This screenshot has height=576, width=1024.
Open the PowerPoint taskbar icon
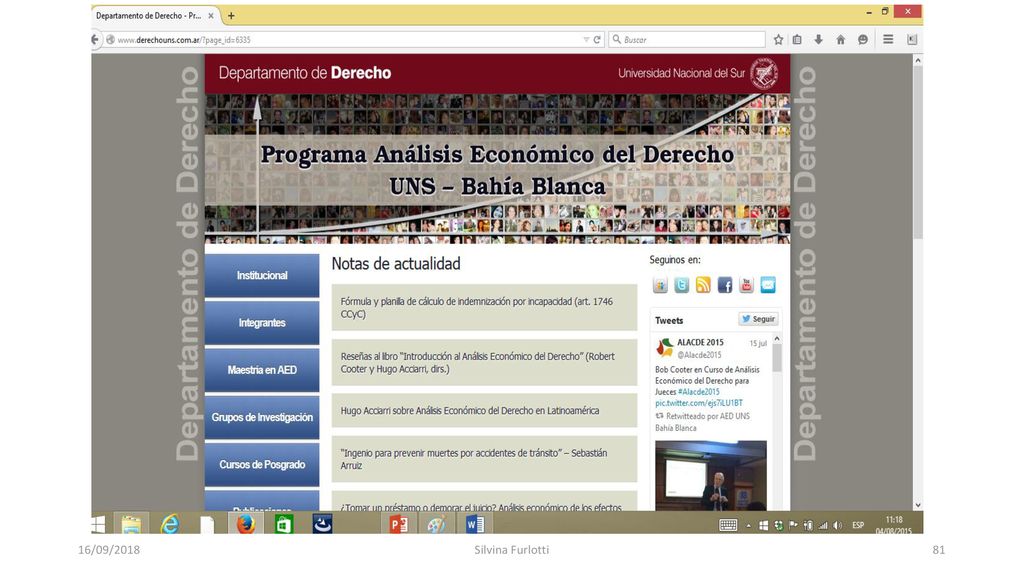click(398, 524)
